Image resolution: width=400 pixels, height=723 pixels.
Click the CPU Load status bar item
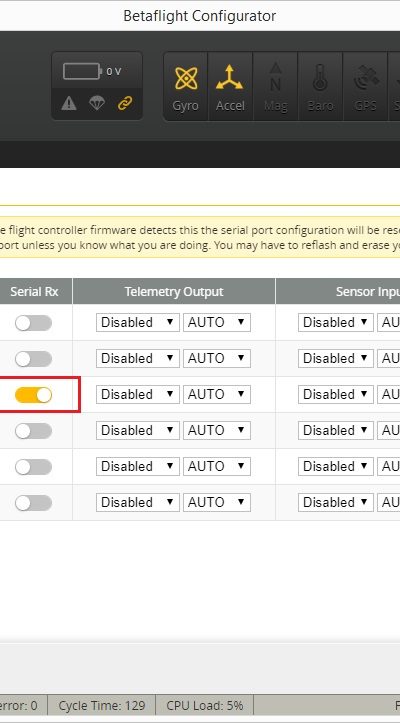[x=204, y=705]
